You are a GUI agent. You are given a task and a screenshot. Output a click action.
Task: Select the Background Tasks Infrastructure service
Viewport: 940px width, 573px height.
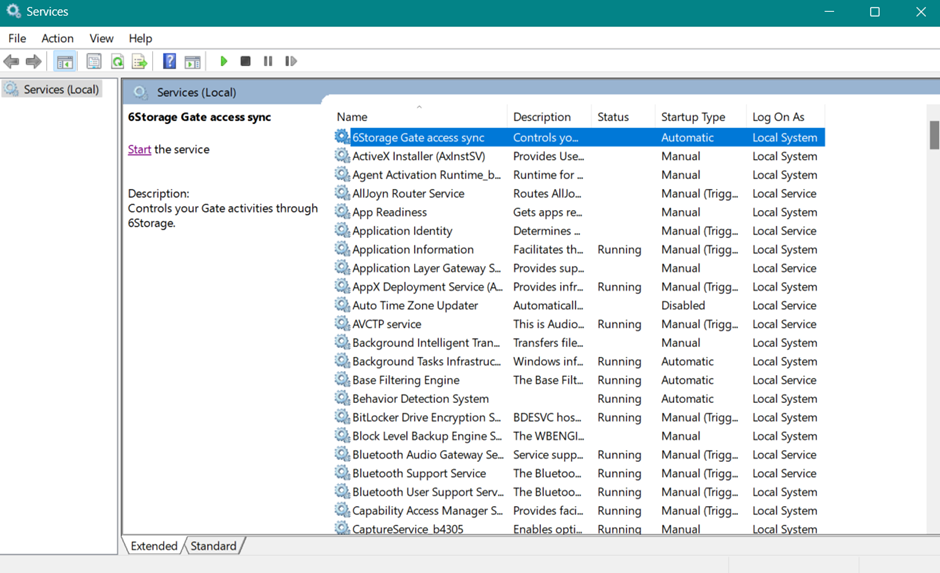point(579,361)
